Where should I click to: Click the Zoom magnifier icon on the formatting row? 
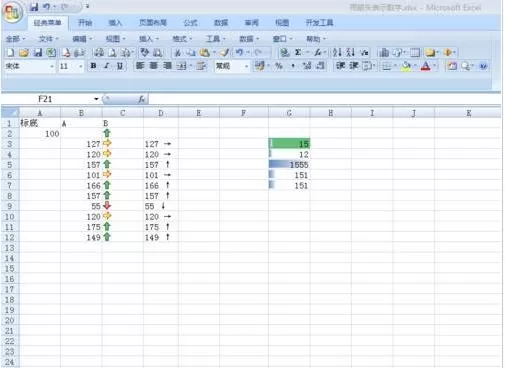click(466, 66)
